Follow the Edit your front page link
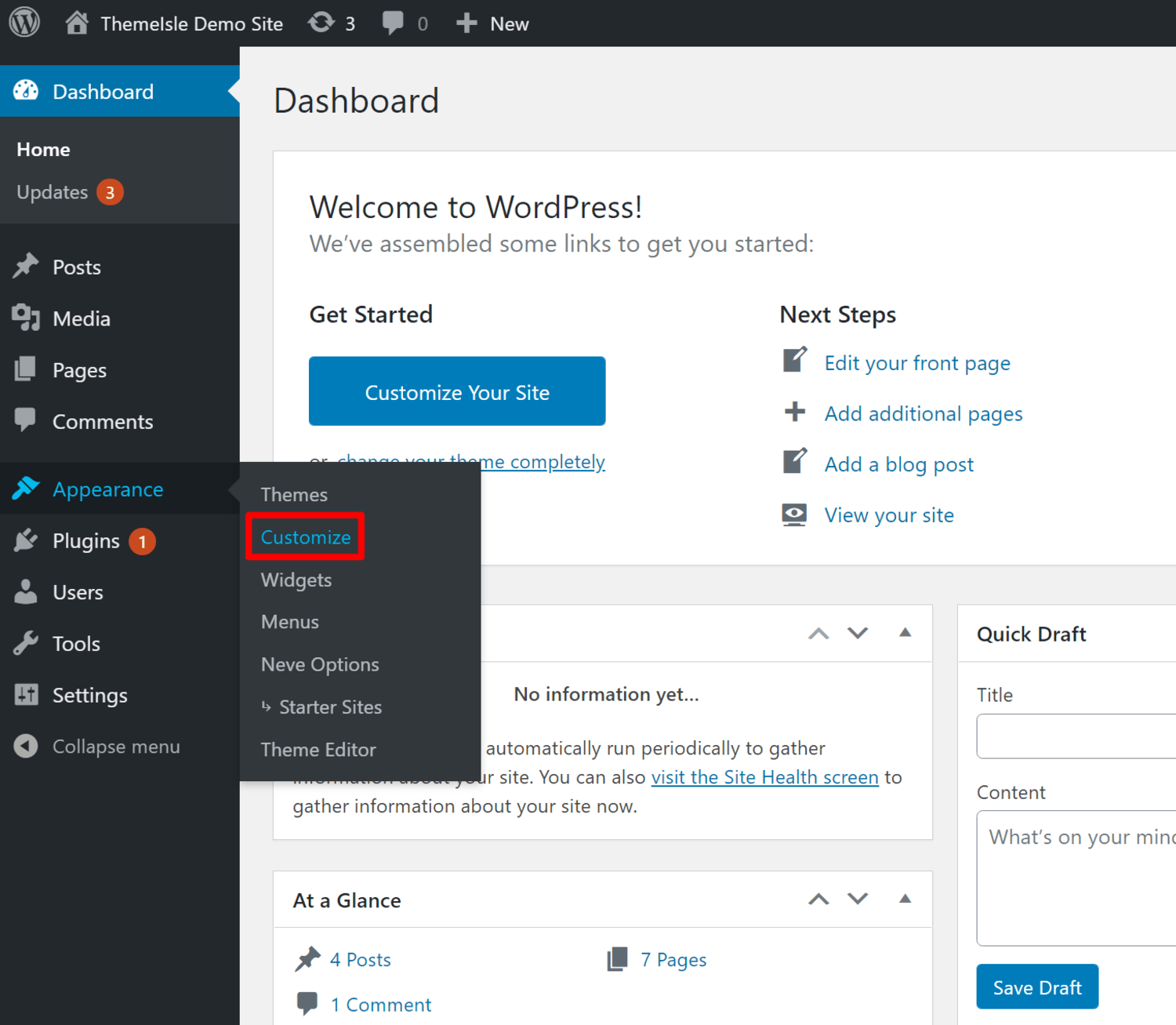The image size is (1176, 1025). coord(916,363)
